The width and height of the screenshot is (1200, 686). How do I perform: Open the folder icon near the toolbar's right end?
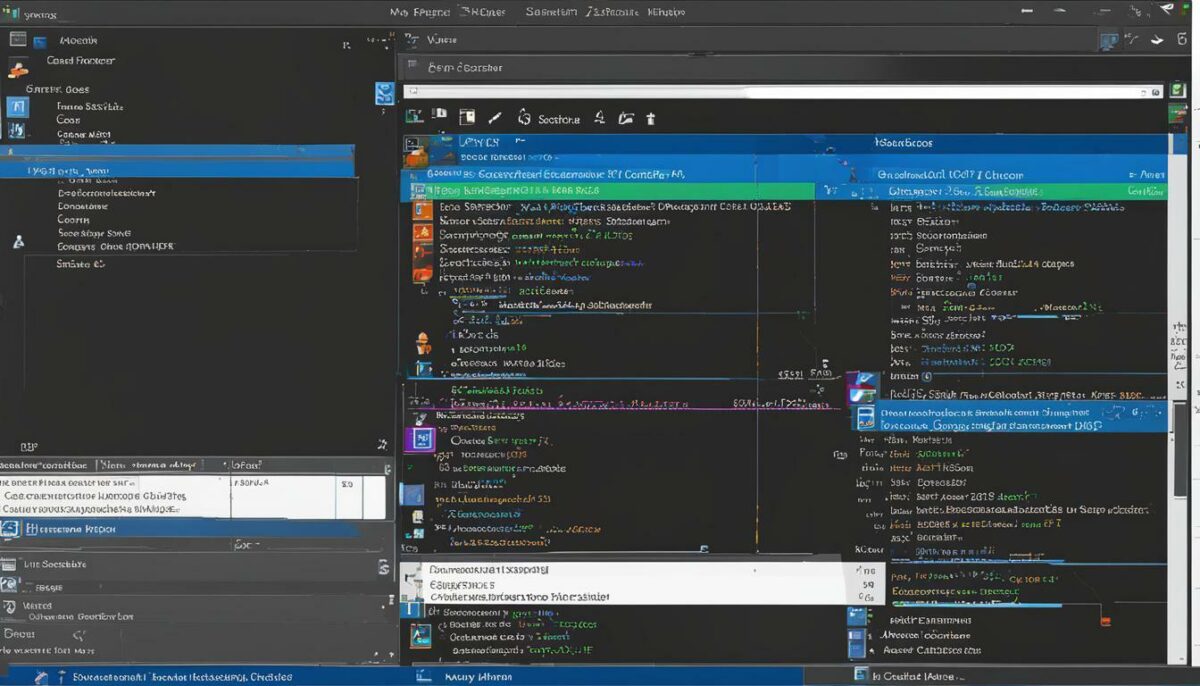[626, 117]
